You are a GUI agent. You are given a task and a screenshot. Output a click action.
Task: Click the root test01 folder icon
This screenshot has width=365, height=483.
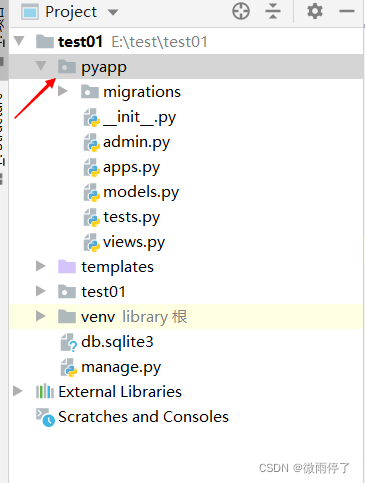pos(45,41)
